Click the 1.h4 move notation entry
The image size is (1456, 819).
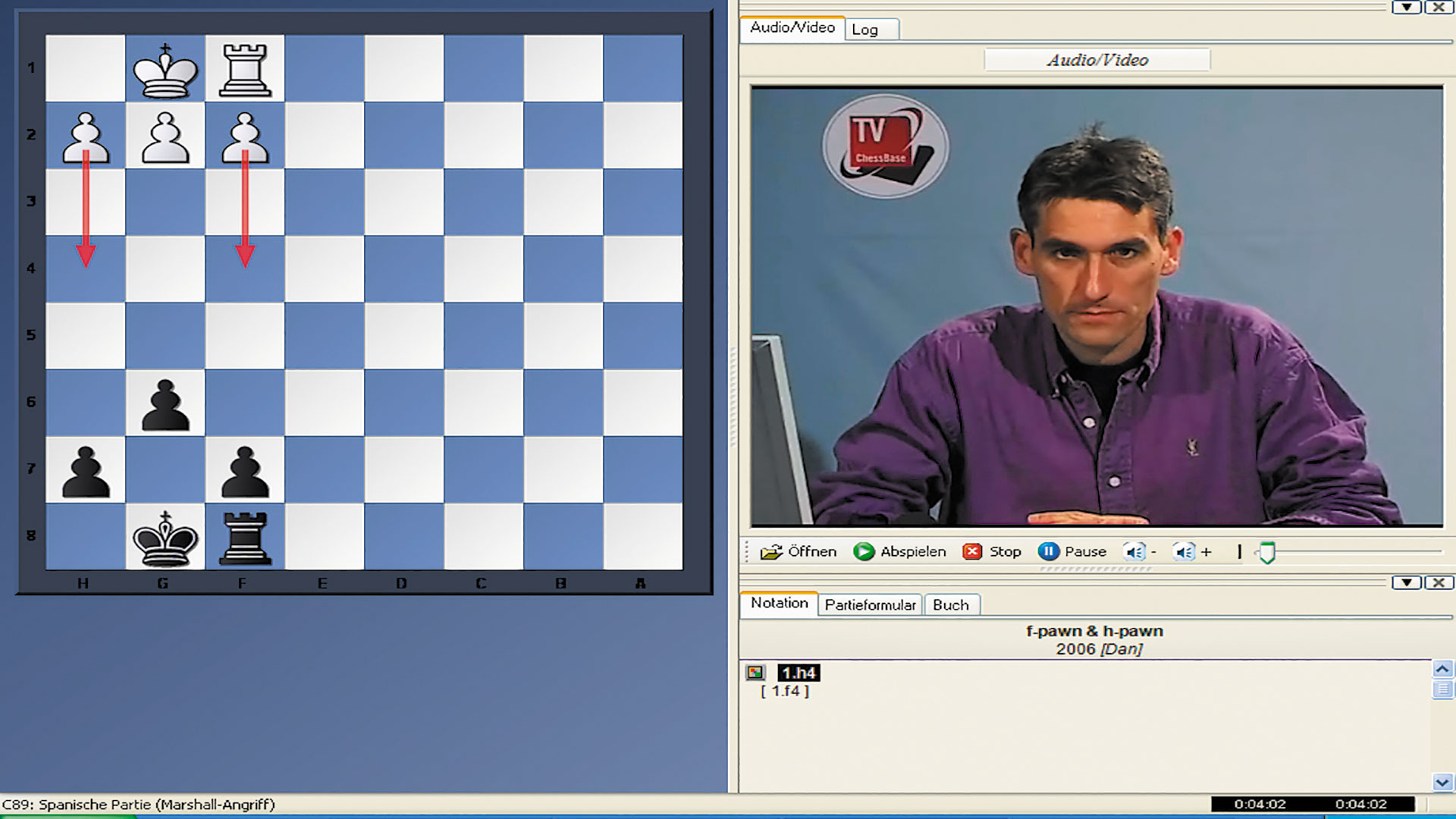(x=800, y=672)
